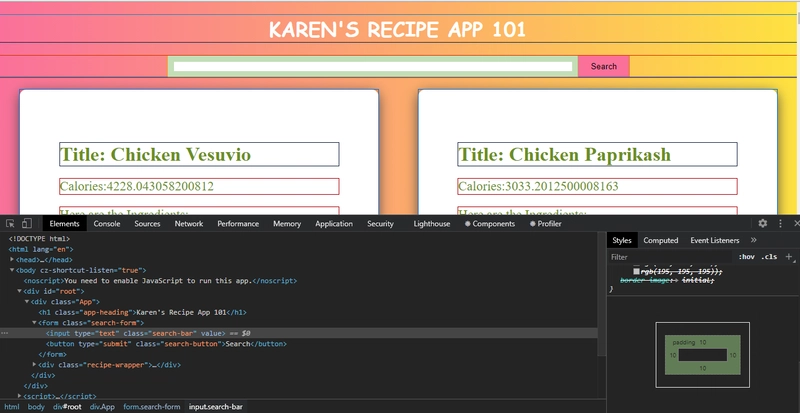
Task: Open the Lighthouse tab
Action: coord(432,224)
